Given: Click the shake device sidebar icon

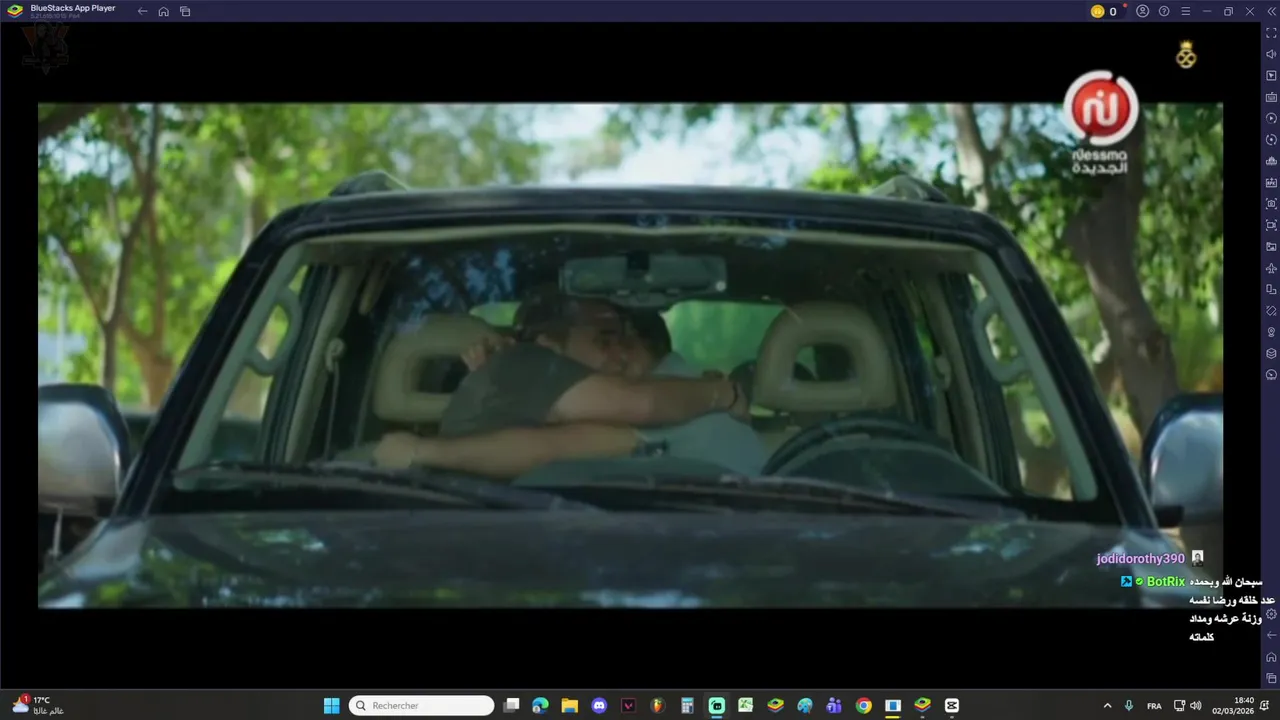Looking at the screenshot, I should pyautogui.click(x=1271, y=311).
